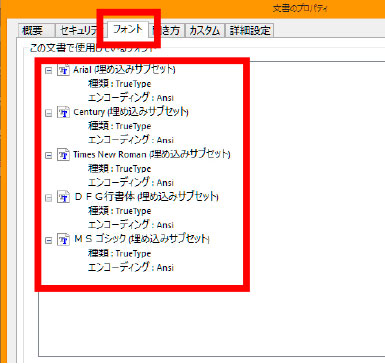The width and height of the screenshot is (385, 364).
Task: Select the Arial (埋め込みサブセット) item
Action: (124, 70)
